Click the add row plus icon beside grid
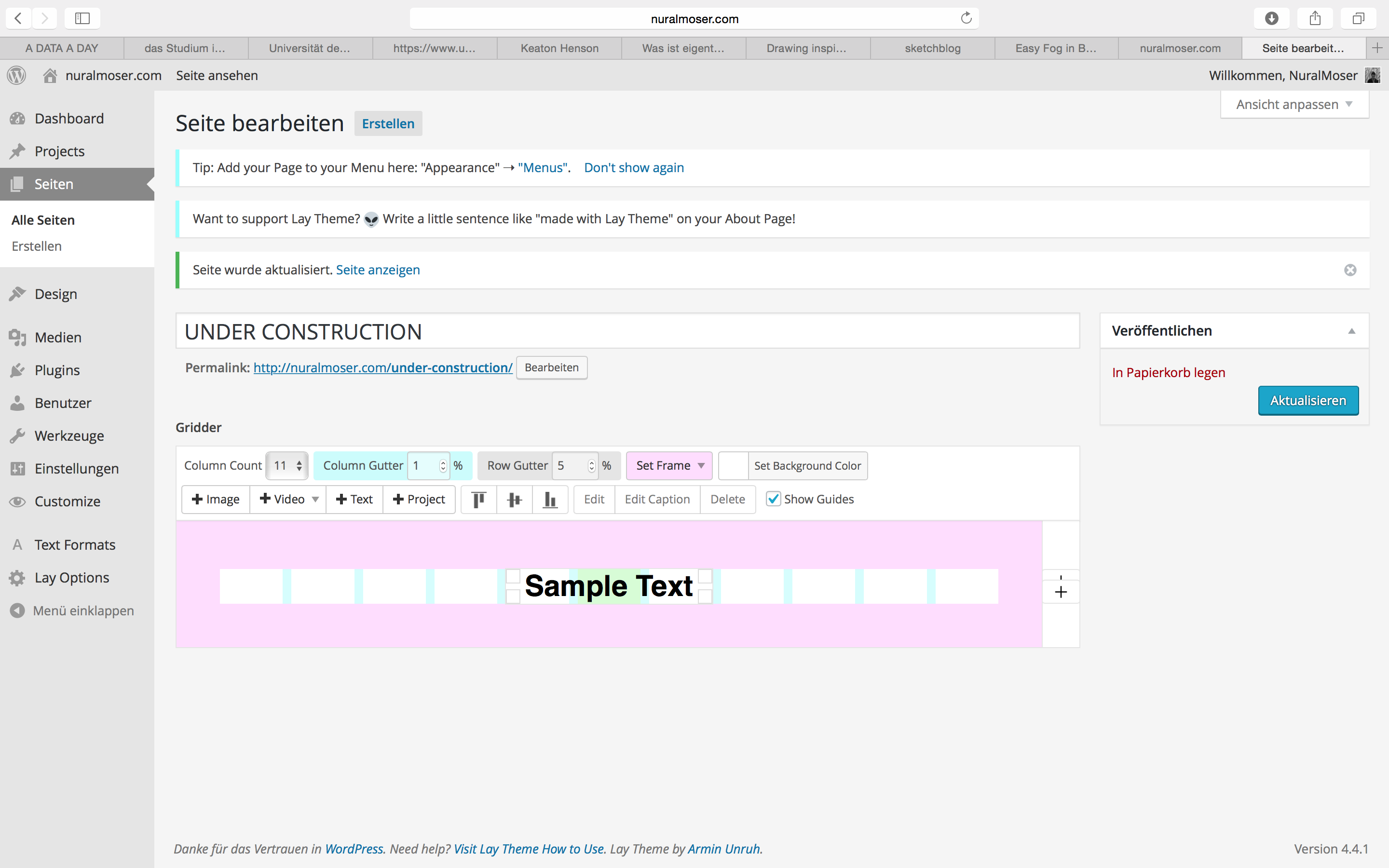The image size is (1389, 868). [x=1060, y=592]
